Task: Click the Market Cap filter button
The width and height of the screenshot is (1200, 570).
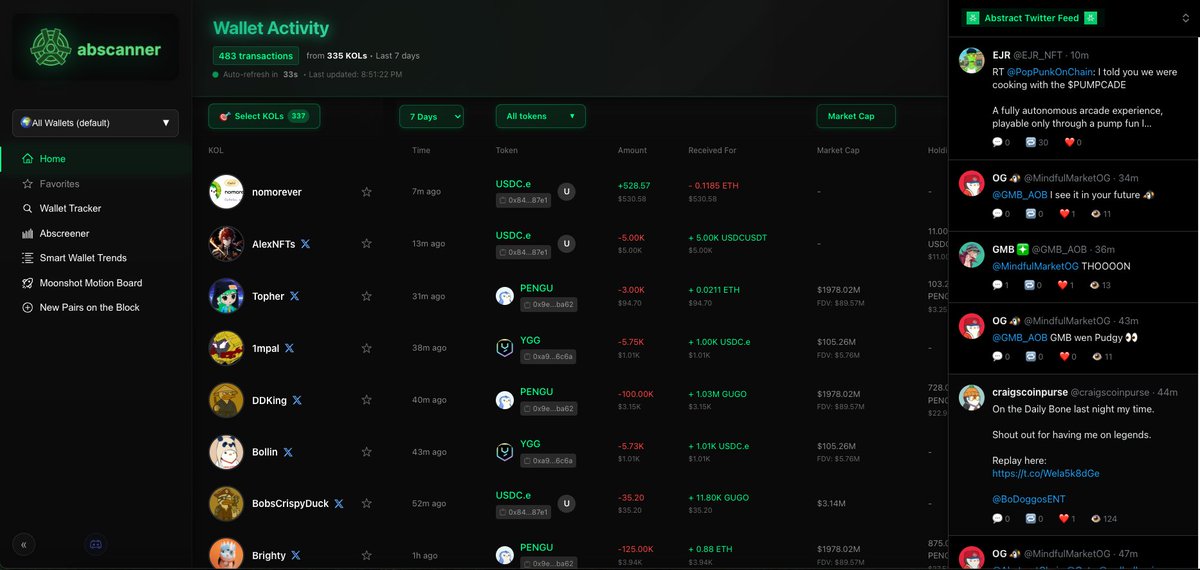Action: [x=856, y=116]
